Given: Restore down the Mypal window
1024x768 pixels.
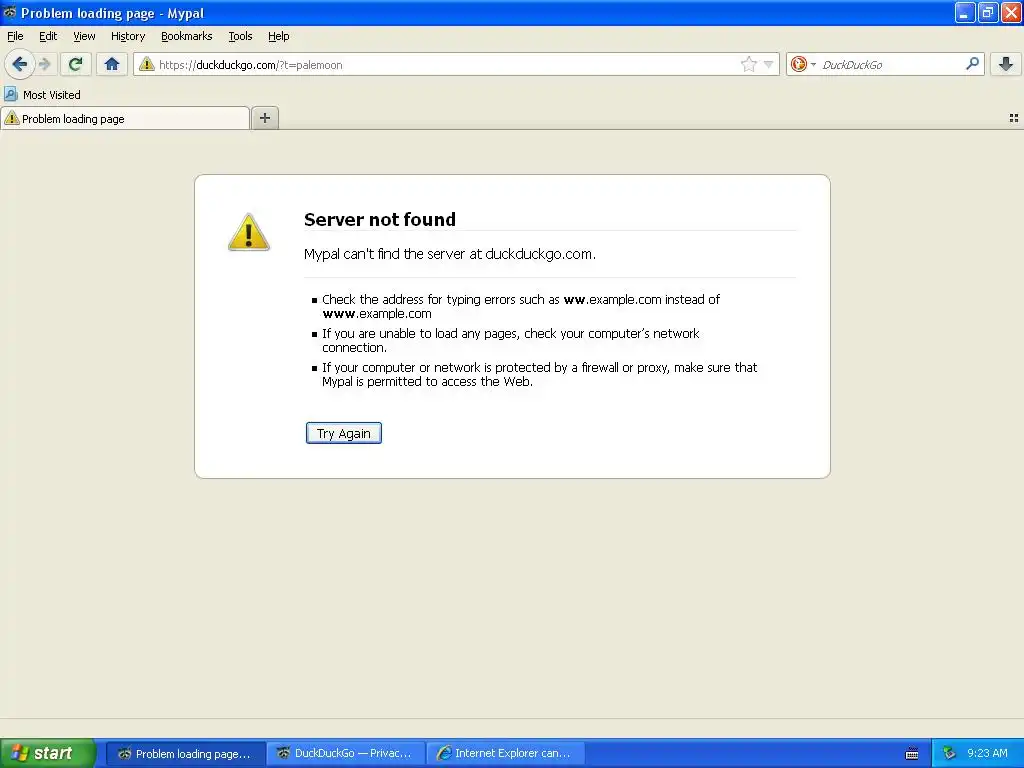Looking at the screenshot, I should (x=988, y=12).
